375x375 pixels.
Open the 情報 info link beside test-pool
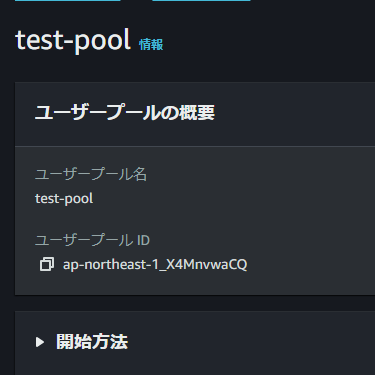(151, 44)
